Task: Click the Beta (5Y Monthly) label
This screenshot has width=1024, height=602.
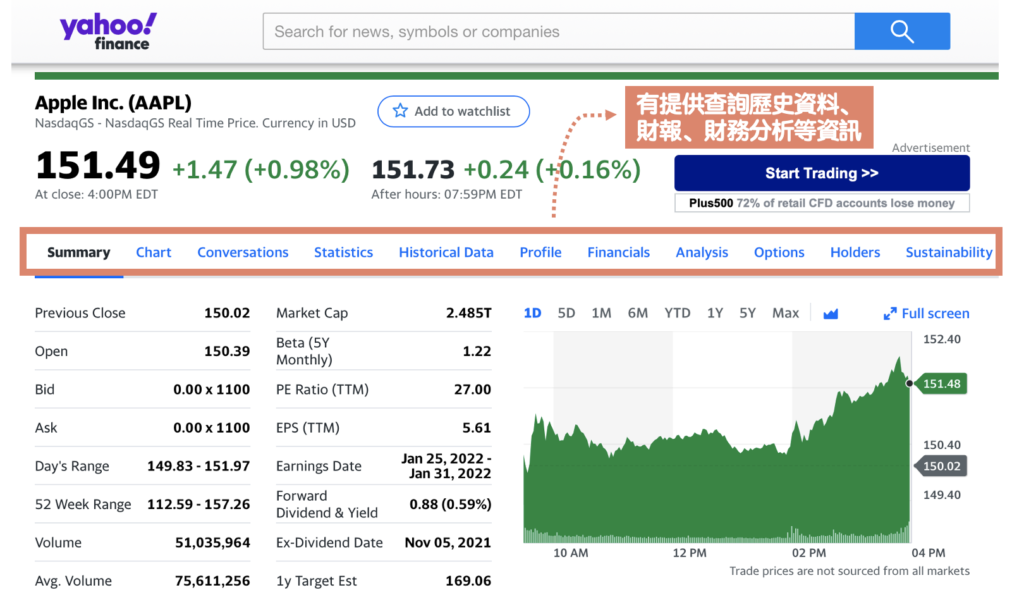Action: coord(304,351)
